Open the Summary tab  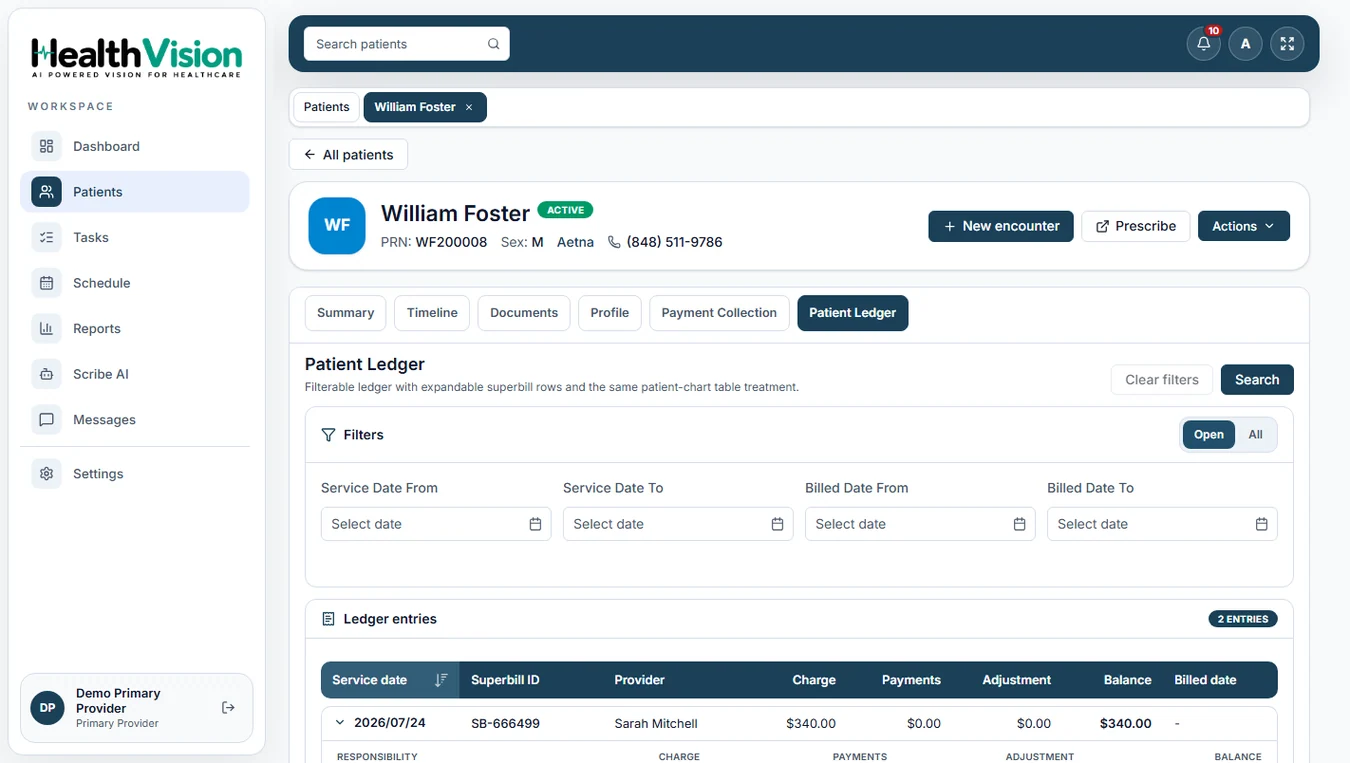[x=345, y=313]
